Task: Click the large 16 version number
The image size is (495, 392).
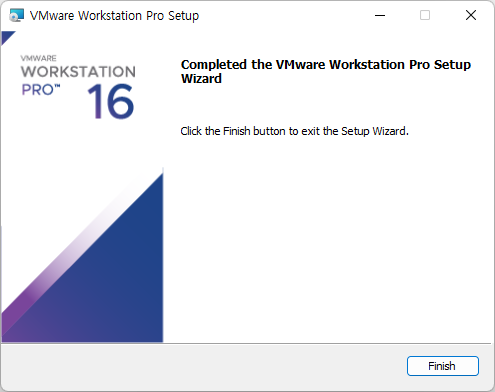Action: [111, 101]
